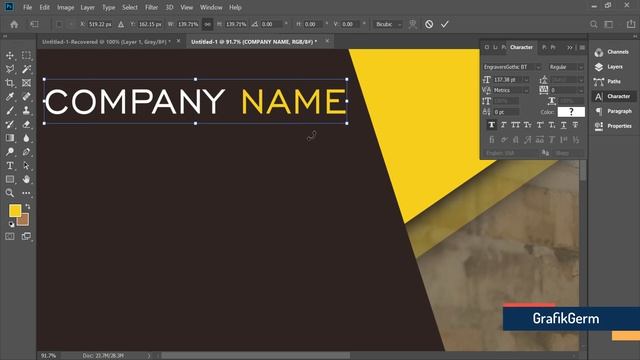Toggle Faux Bold in Character panel
The height and width of the screenshot is (360, 640).
click(x=491, y=125)
